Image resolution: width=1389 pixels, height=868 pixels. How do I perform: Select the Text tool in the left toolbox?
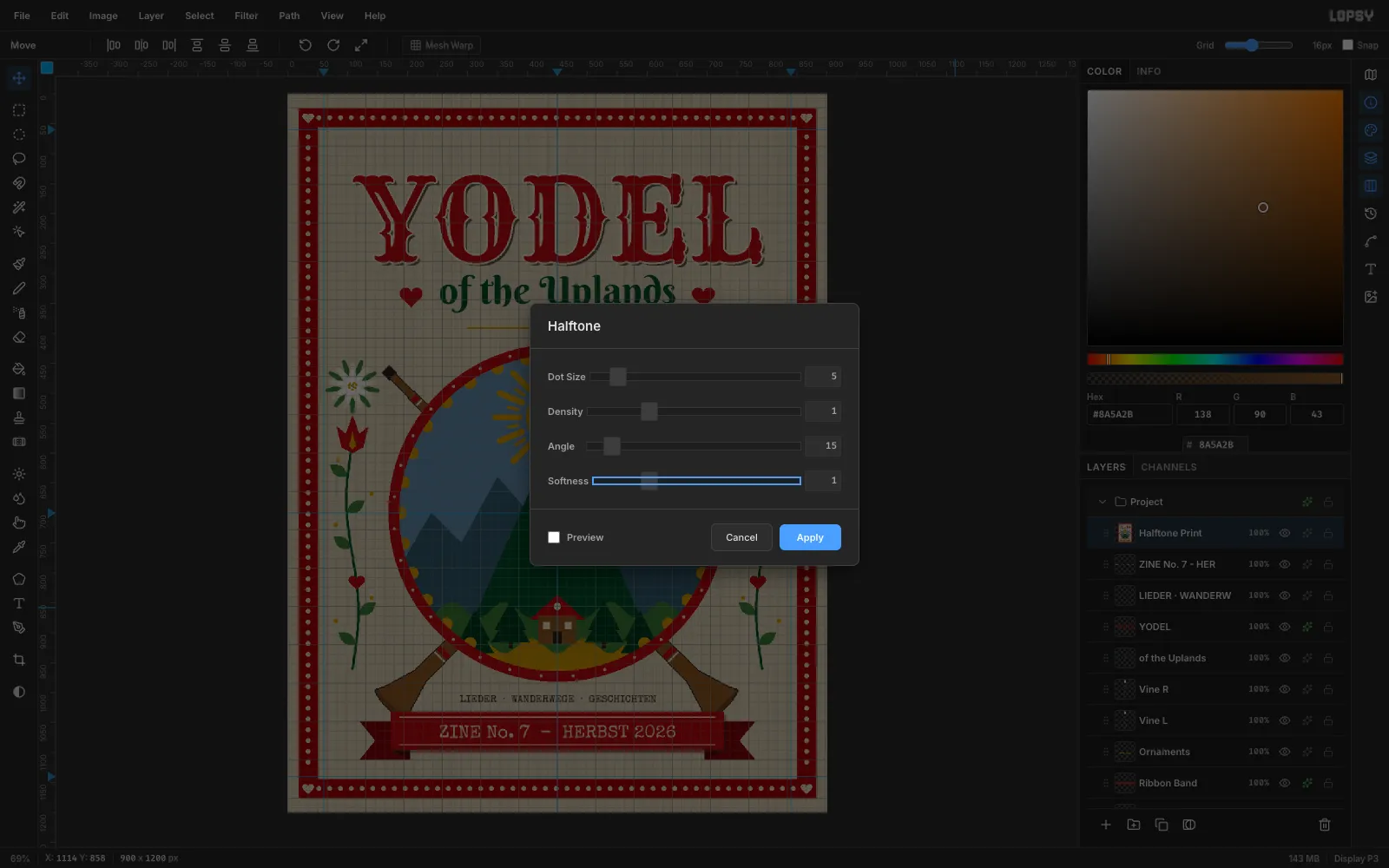[19, 603]
